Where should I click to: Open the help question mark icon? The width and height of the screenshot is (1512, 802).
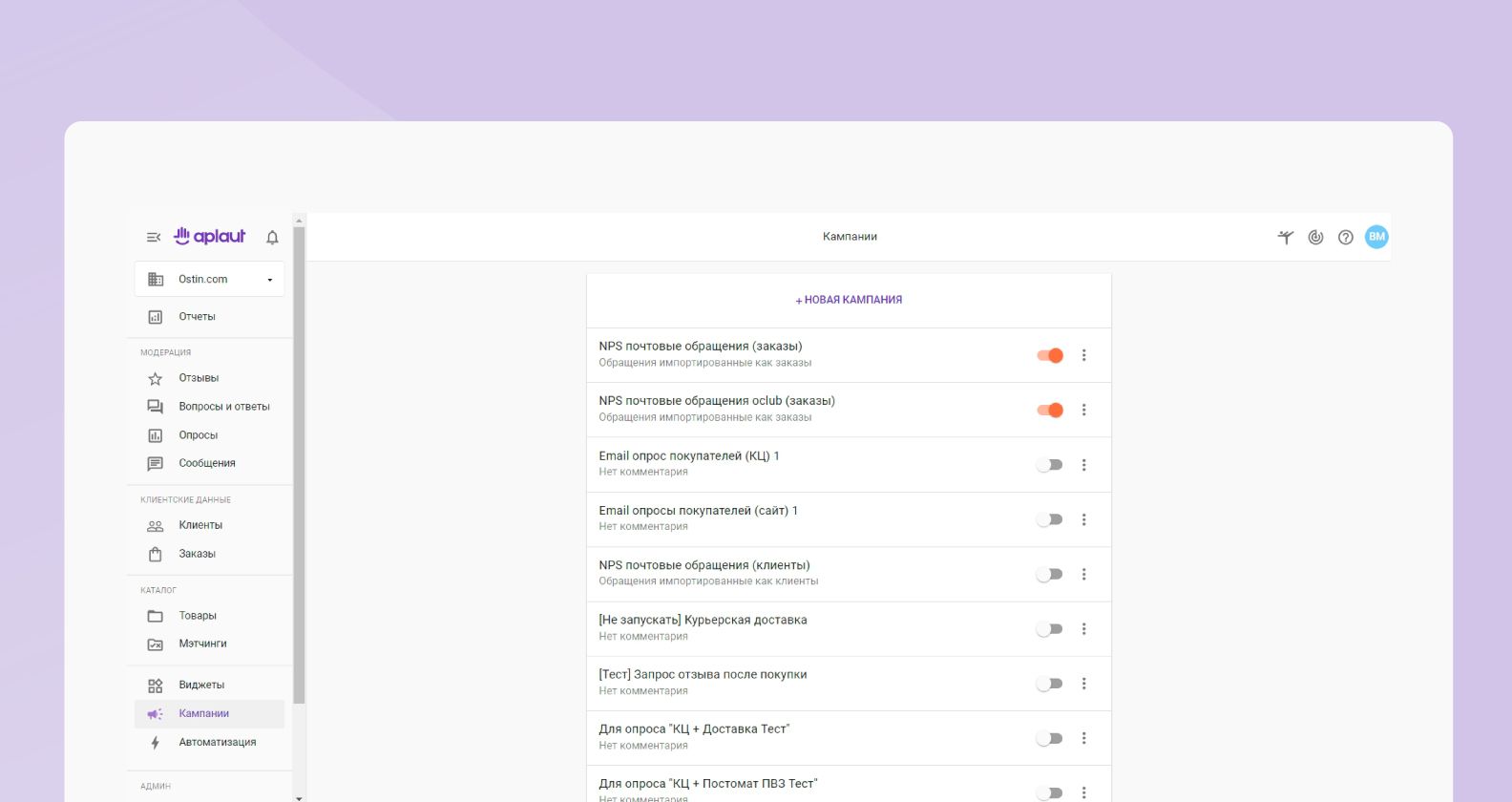[1345, 238]
